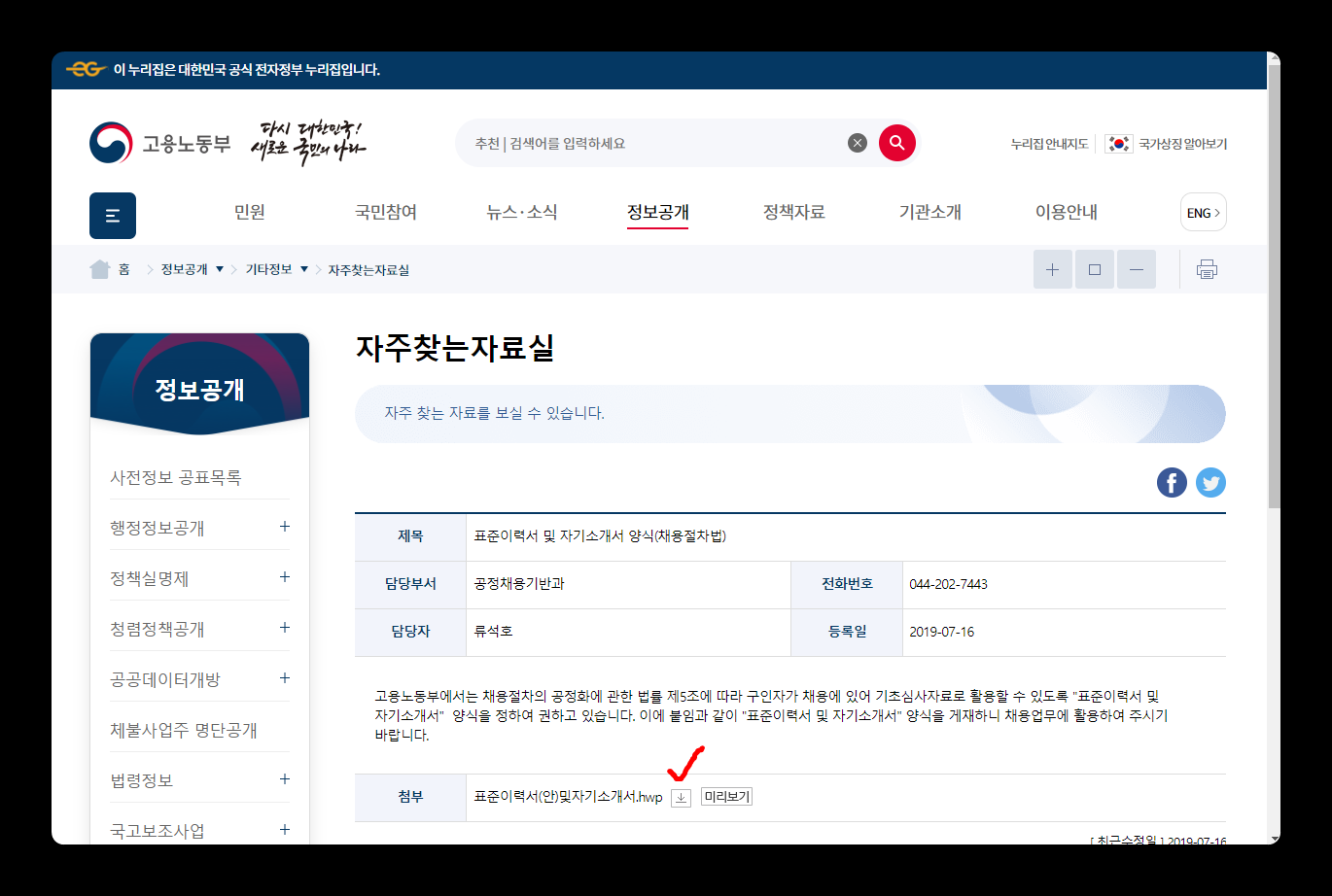
Task: Click the person name 류석호
Action: [493, 632]
